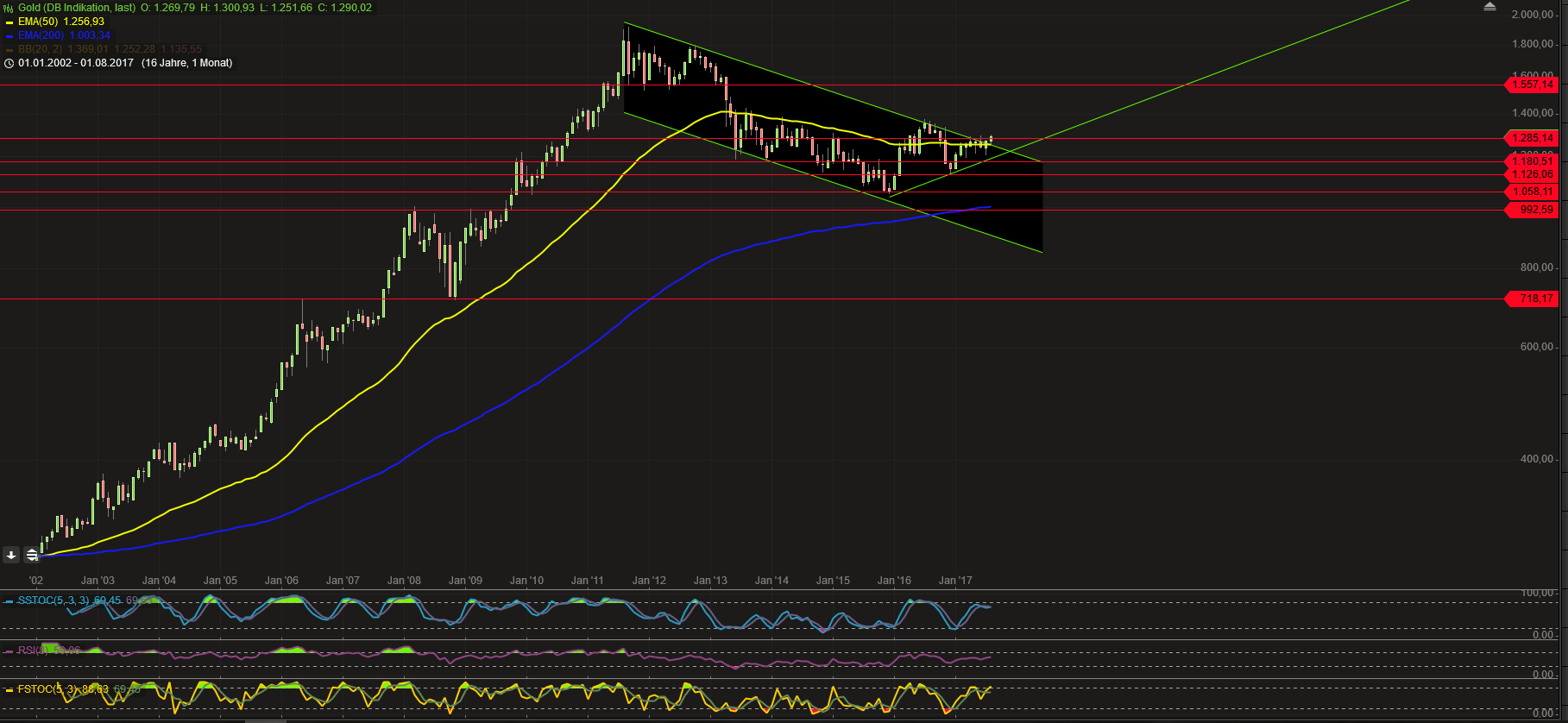Click the eject-style triangle icon above price axis
Screen dimensions: 1568x723
1489,7
